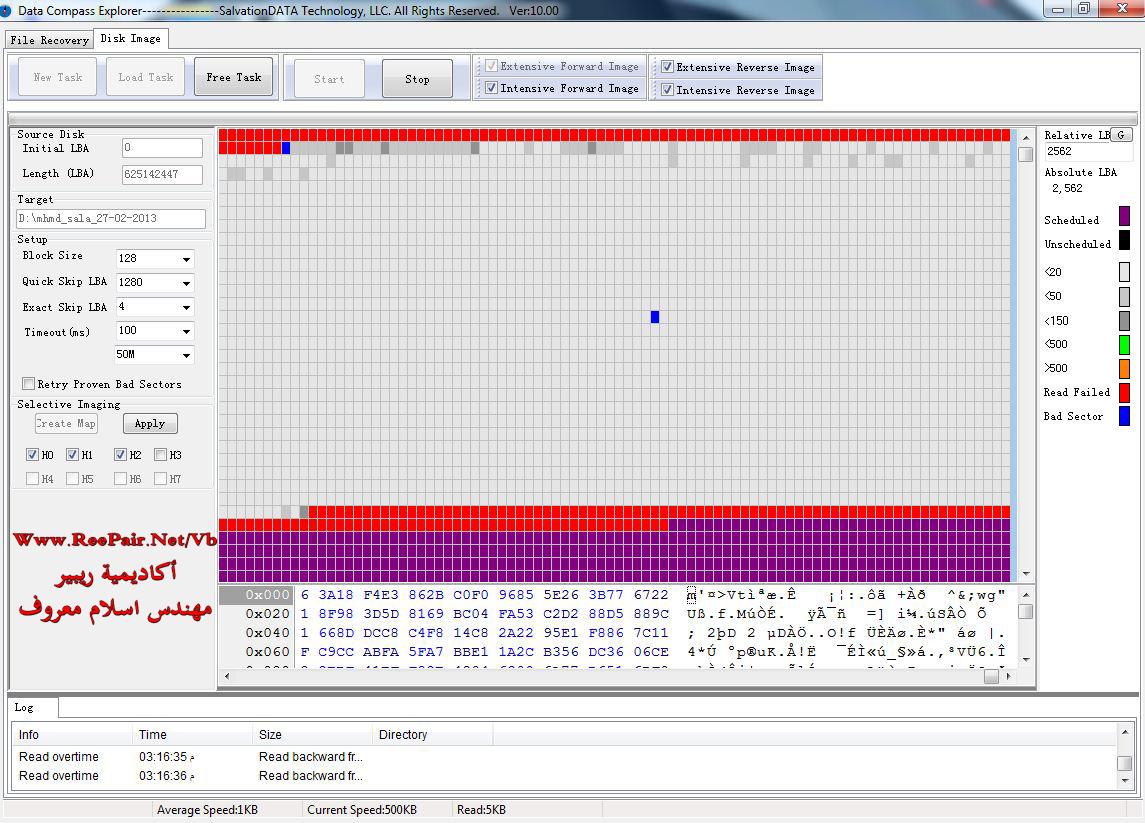
Task: Open the Quick Skip LBA dropdown
Action: click(x=186, y=283)
